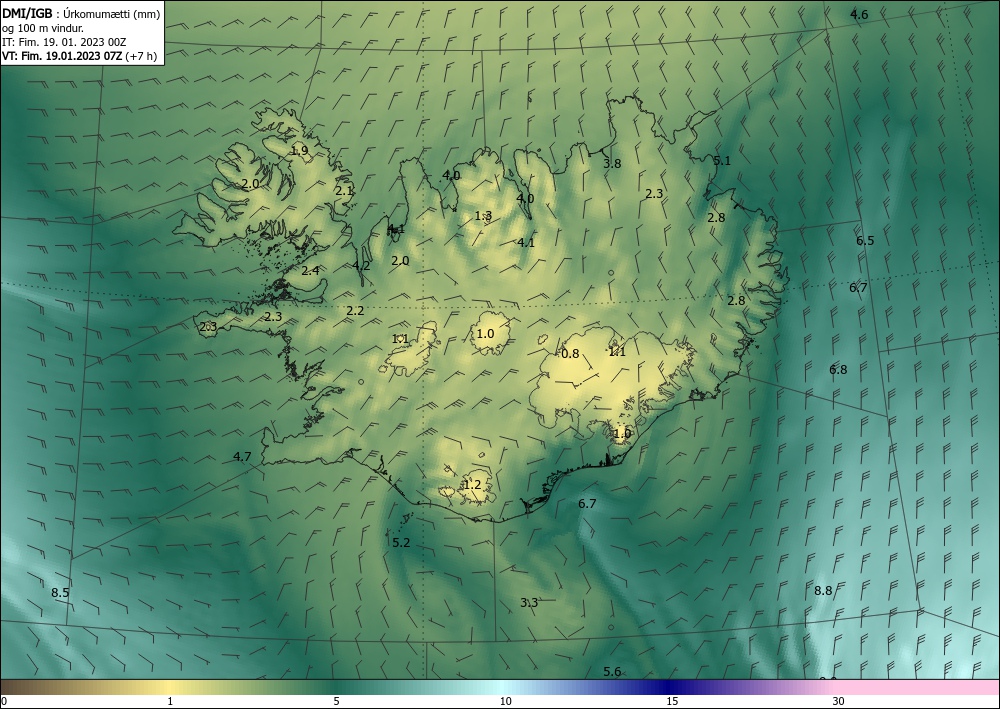The image size is (1000, 709).
Task: Select the 5.6 value label
Action: pos(612,671)
